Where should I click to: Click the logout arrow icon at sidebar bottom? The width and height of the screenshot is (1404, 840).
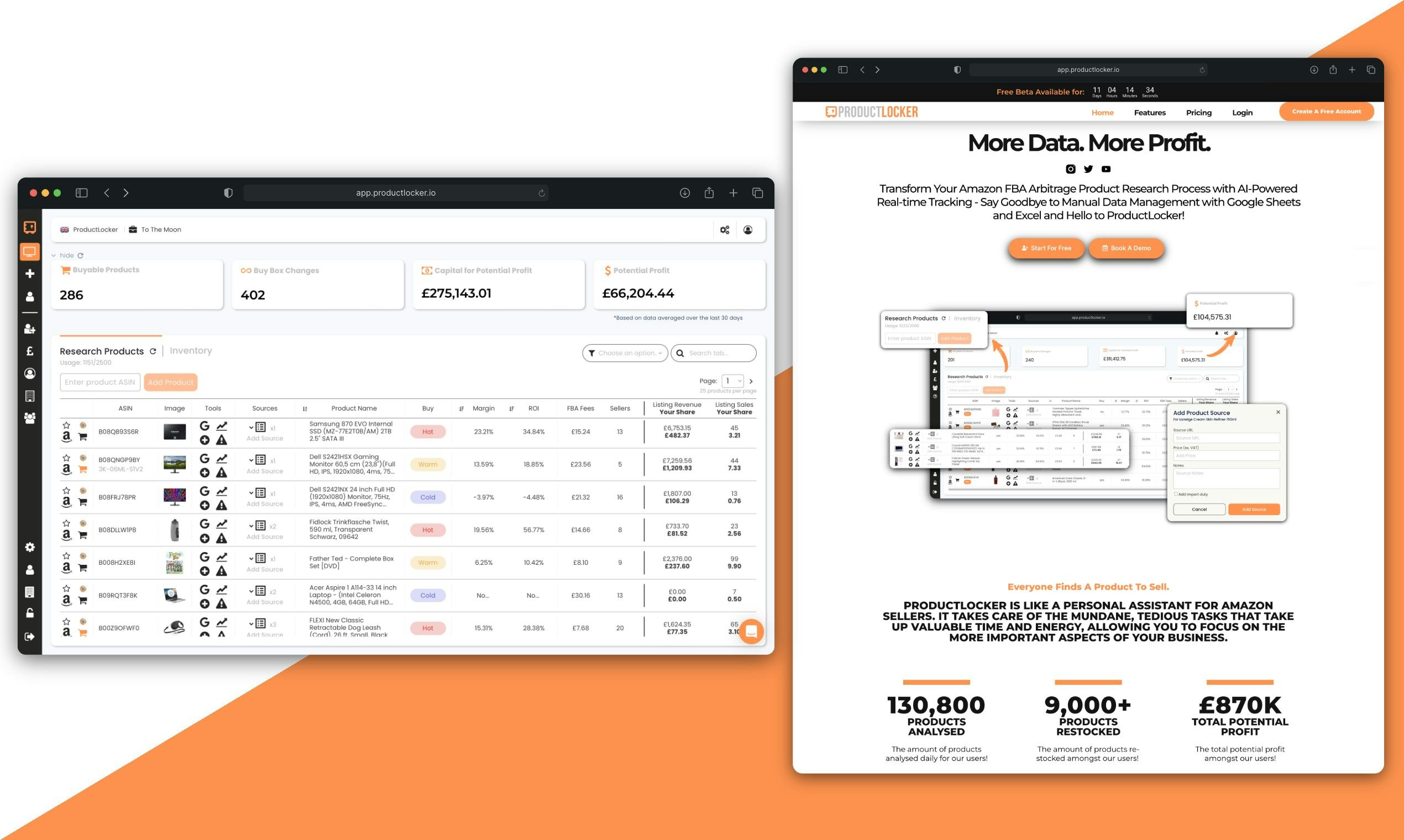30,637
